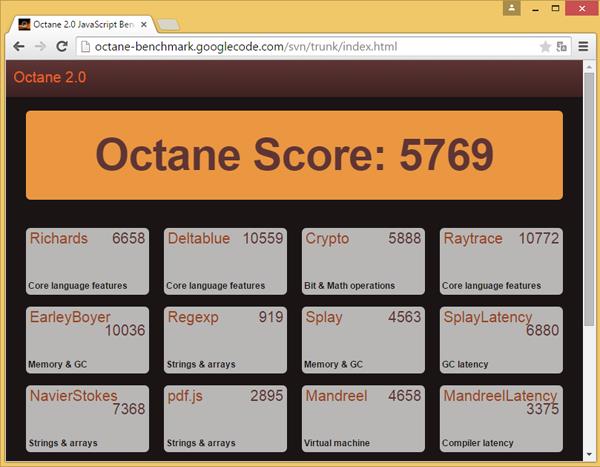Click the Octane 2.0 header link

click(50, 77)
